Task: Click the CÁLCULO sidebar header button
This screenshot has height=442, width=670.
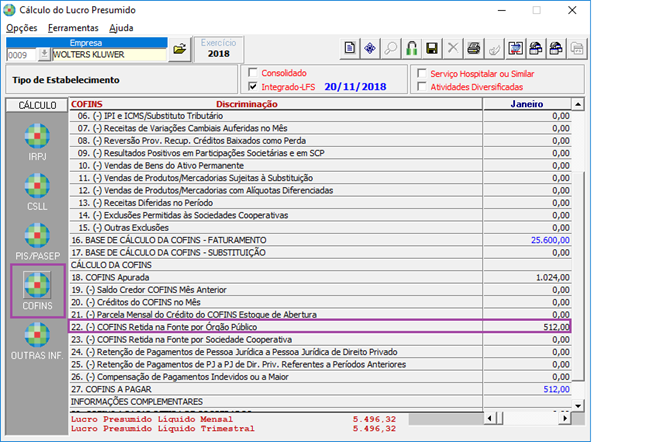Action: coord(37,105)
